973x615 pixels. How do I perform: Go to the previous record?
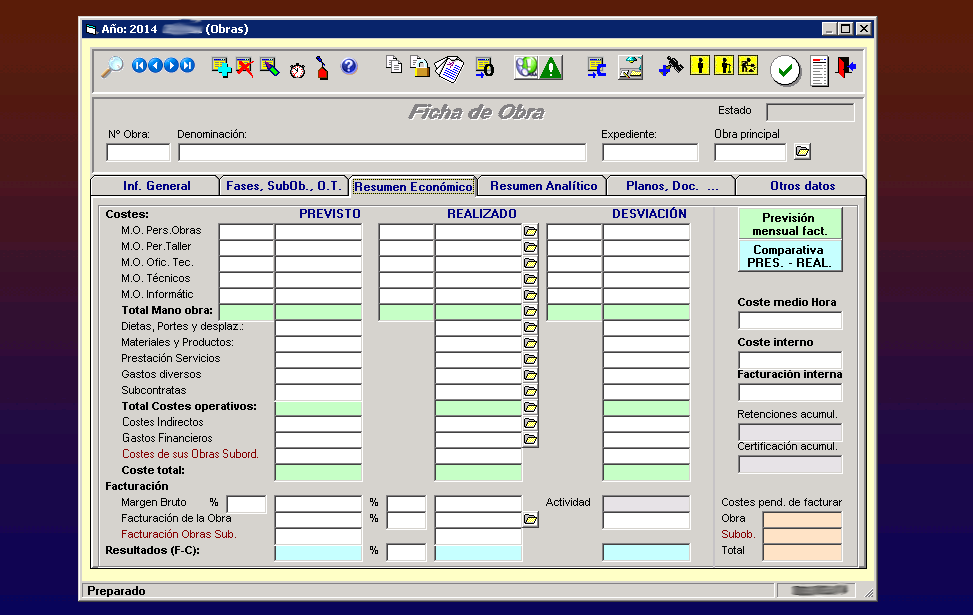pos(155,65)
